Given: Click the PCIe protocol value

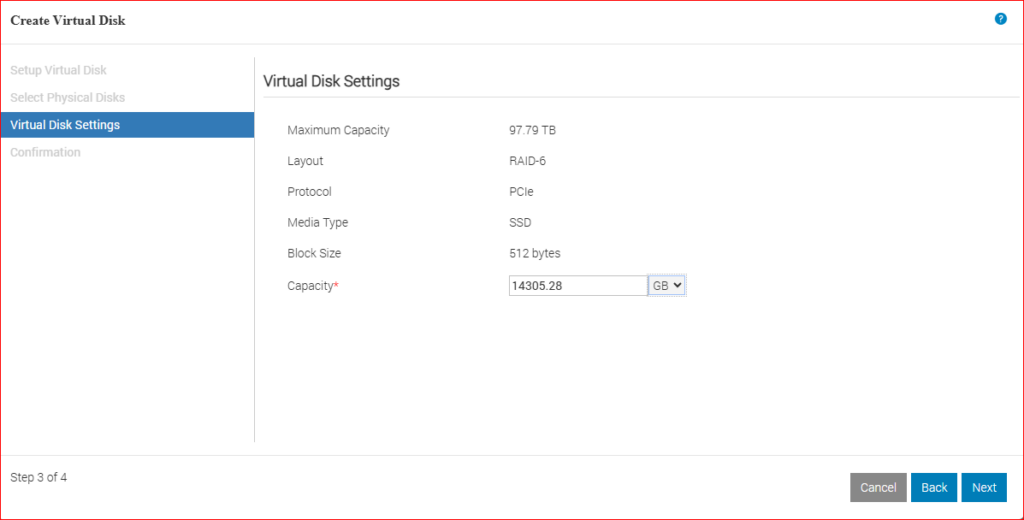Looking at the screenshot, I should tap(521, 192).
